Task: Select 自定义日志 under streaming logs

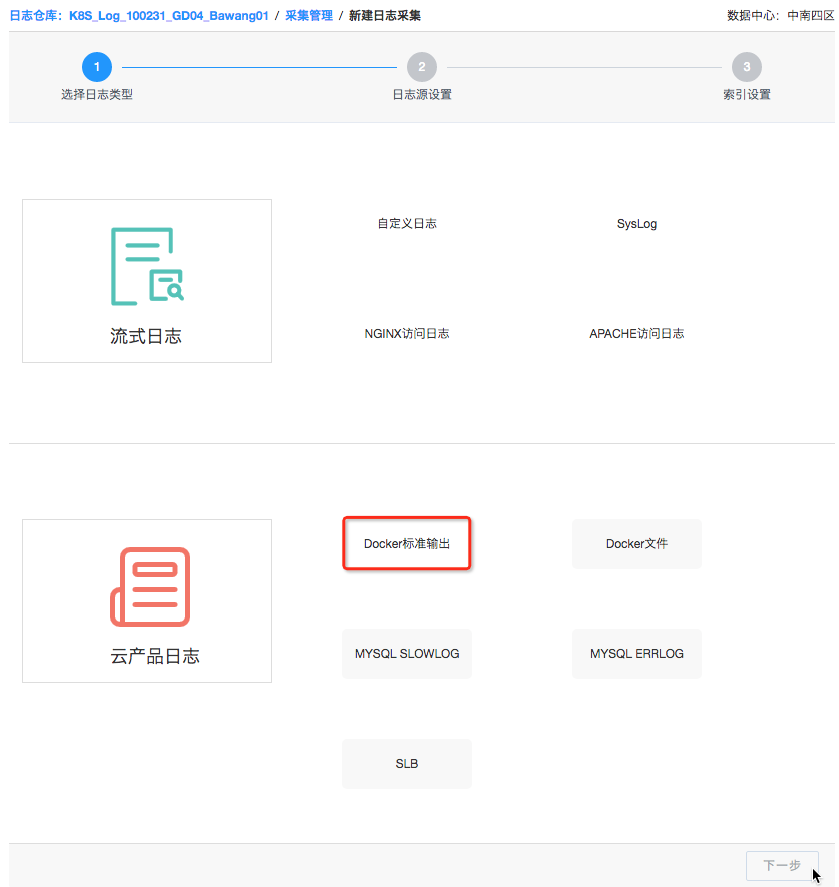Action: point(406,223)
